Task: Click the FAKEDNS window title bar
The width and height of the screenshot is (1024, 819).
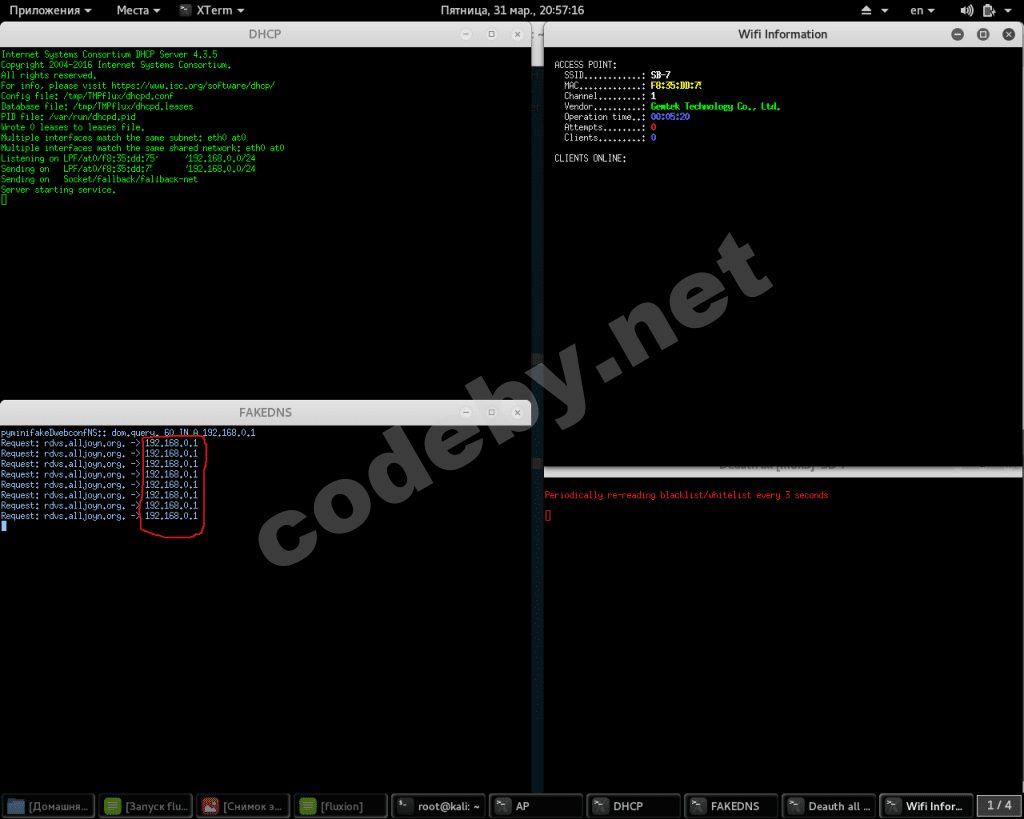Action: pos(264,412)
